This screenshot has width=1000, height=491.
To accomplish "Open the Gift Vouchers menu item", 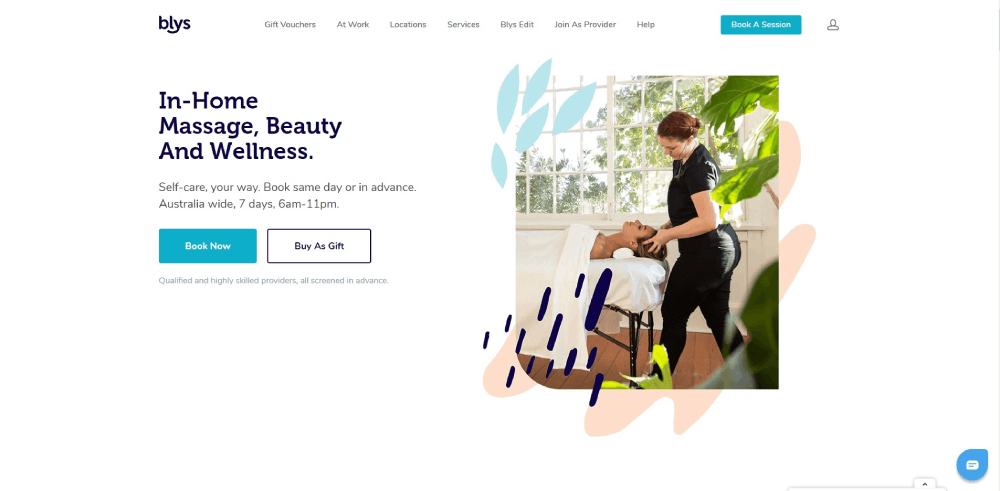I will pos(290,25).
